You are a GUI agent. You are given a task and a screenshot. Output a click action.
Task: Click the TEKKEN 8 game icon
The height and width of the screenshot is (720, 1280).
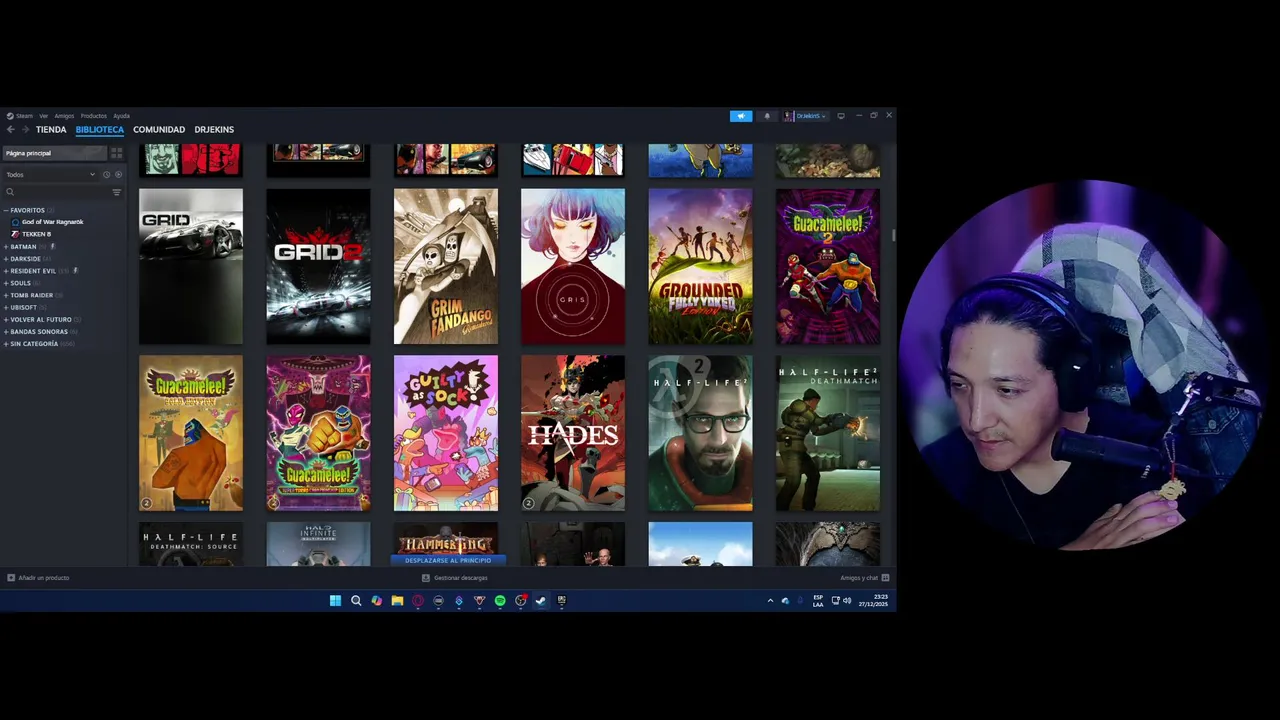click(x=15, y=234)
